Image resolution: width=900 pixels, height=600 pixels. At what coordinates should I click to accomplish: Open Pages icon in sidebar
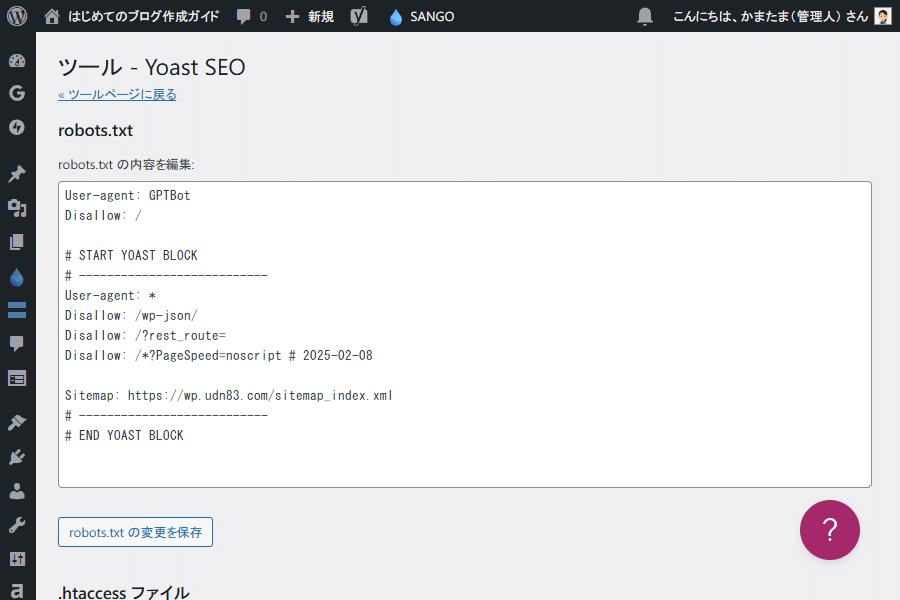17,242
